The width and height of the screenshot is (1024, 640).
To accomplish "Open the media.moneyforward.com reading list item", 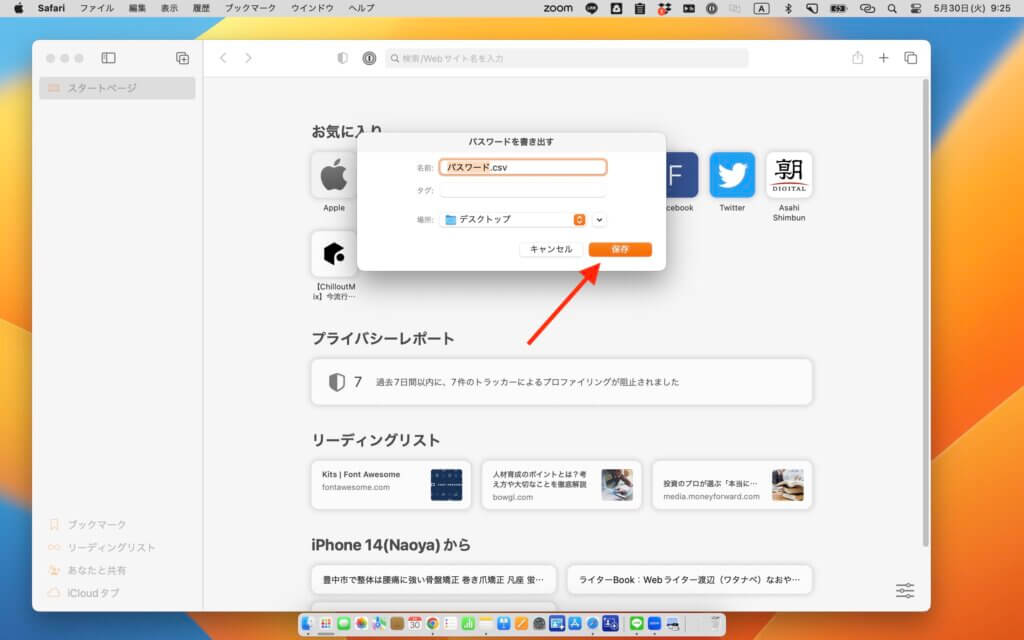I will coord(732,485).
